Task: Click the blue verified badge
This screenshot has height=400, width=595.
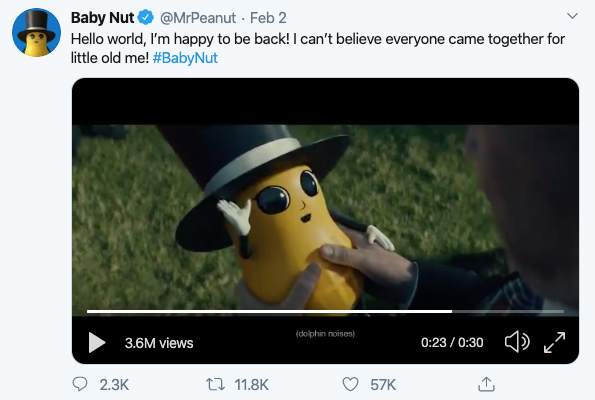Action: 145,17
